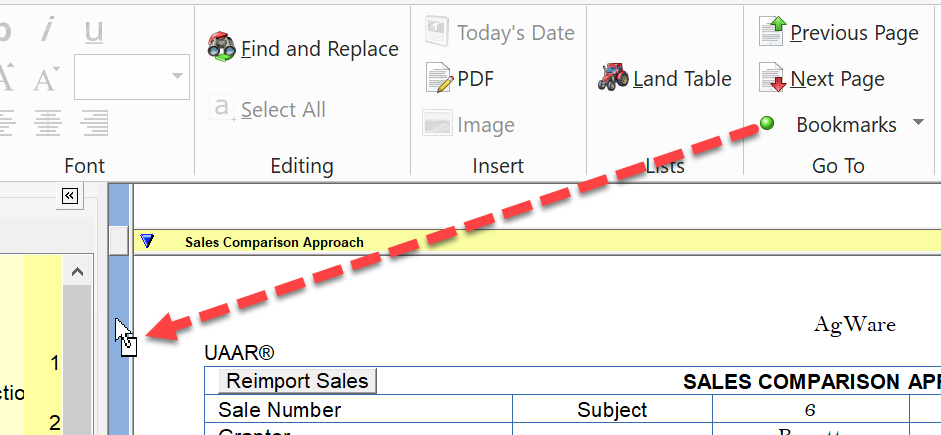Open Land Table with the tractor icon
This screenshot has width=941, height=435.
pos(613,78)
